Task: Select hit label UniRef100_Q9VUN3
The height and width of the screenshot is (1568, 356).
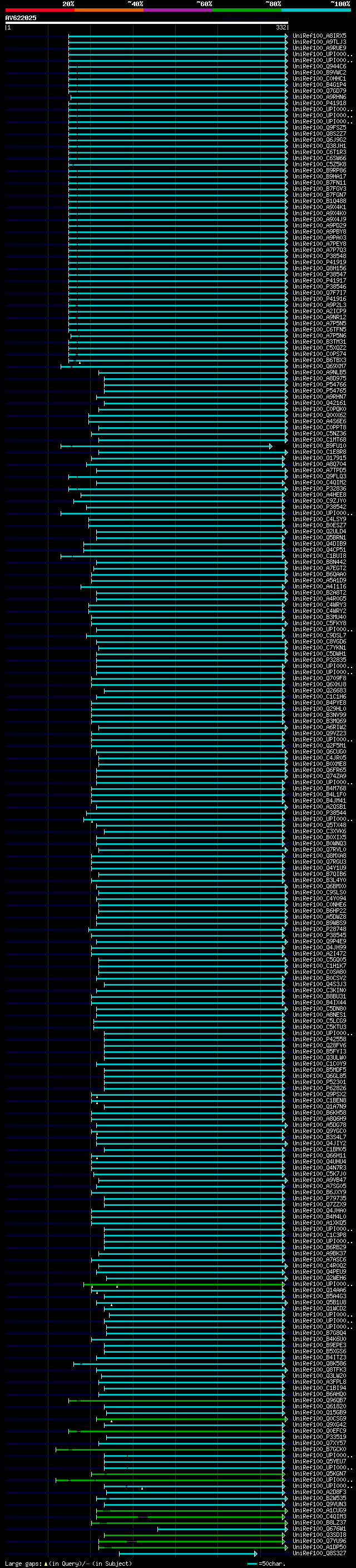Action: coord(319,1505)
